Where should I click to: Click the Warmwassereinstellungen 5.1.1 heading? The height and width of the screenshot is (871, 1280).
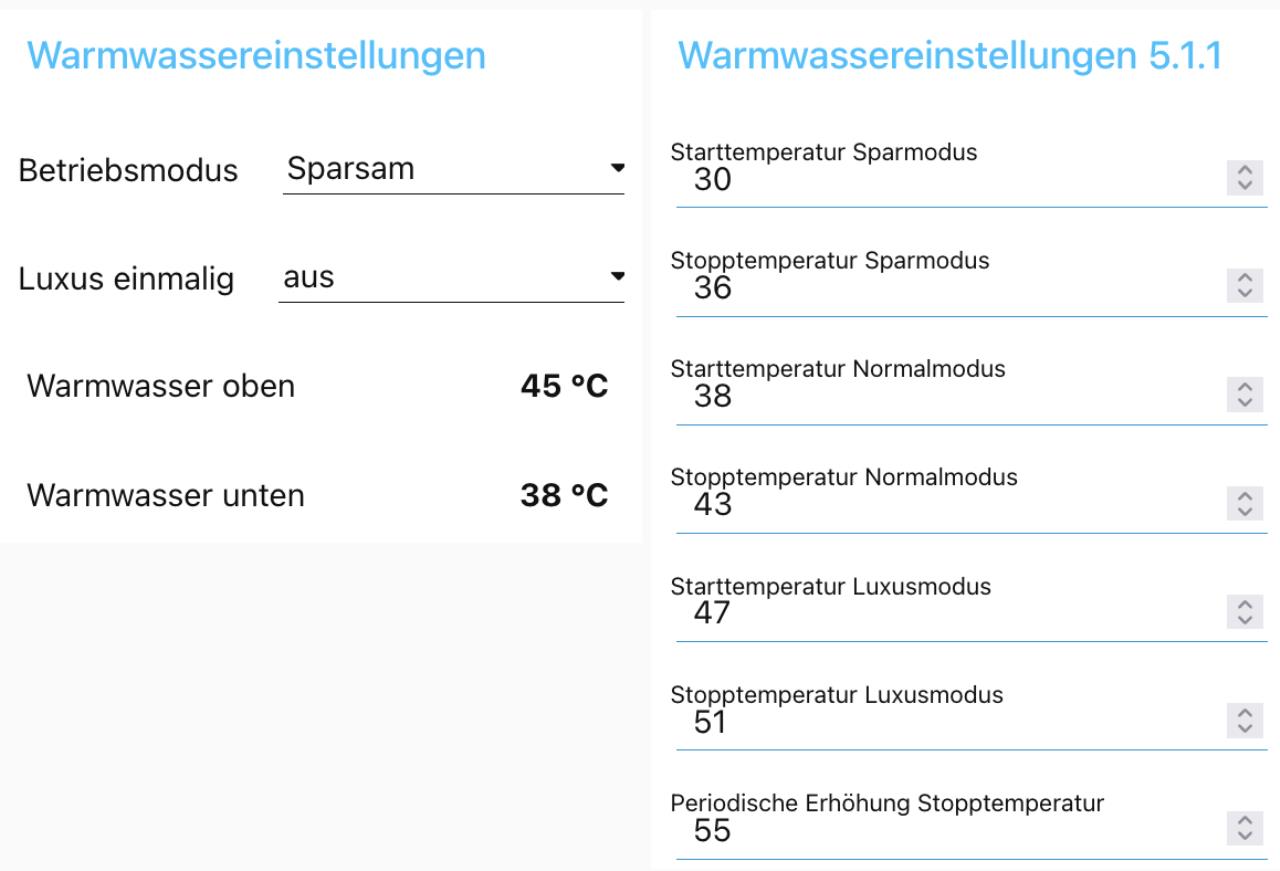(950, 56)
